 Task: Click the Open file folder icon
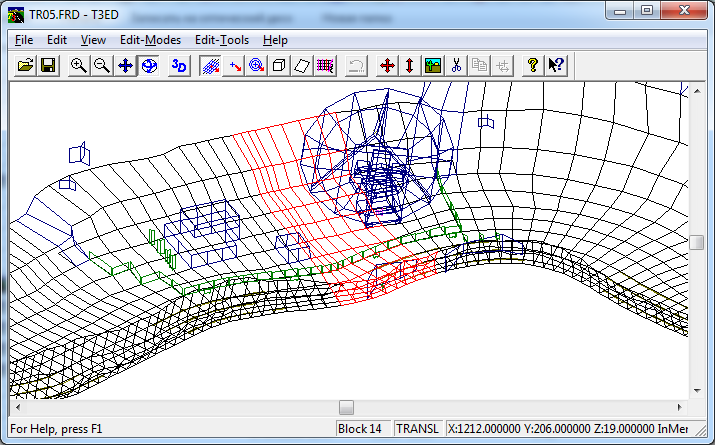(25, 66)
